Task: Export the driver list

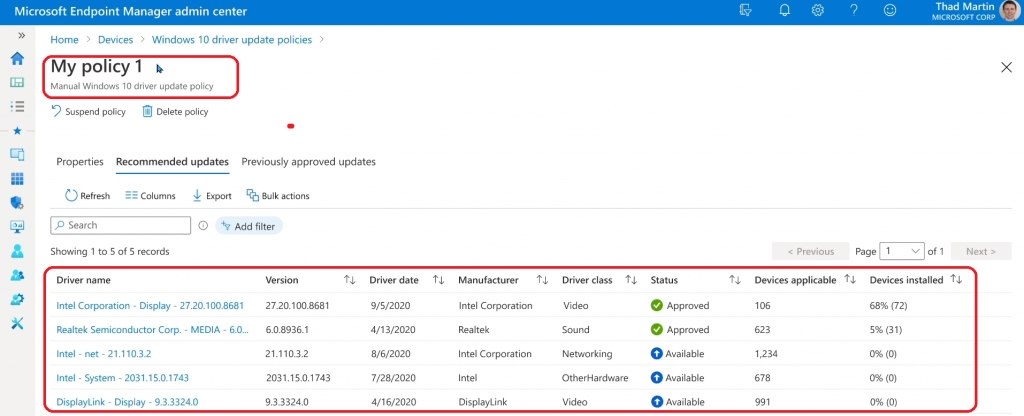Action: pos(212,195)
